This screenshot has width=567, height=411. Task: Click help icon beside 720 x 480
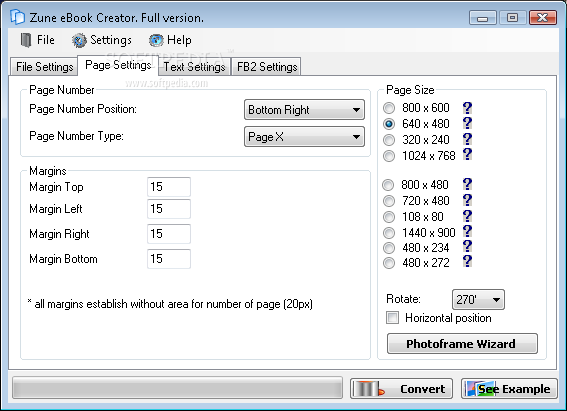tap(467, 200)
